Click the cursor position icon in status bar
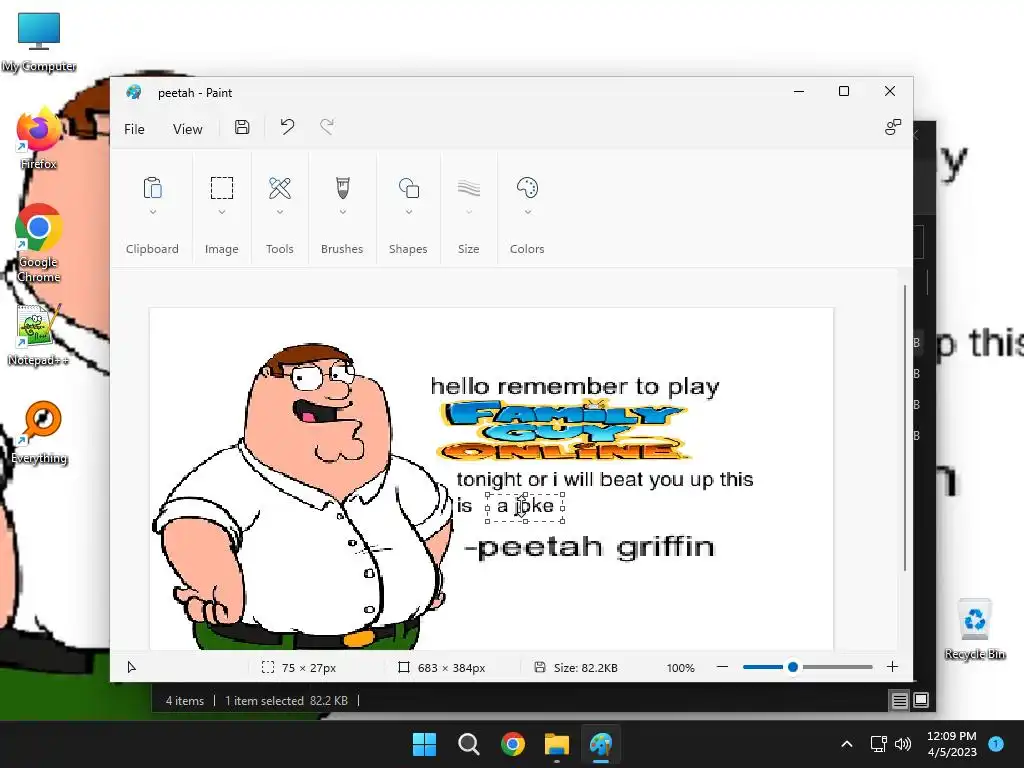This screenshot has width=1024, height=768. pos(131,667)
